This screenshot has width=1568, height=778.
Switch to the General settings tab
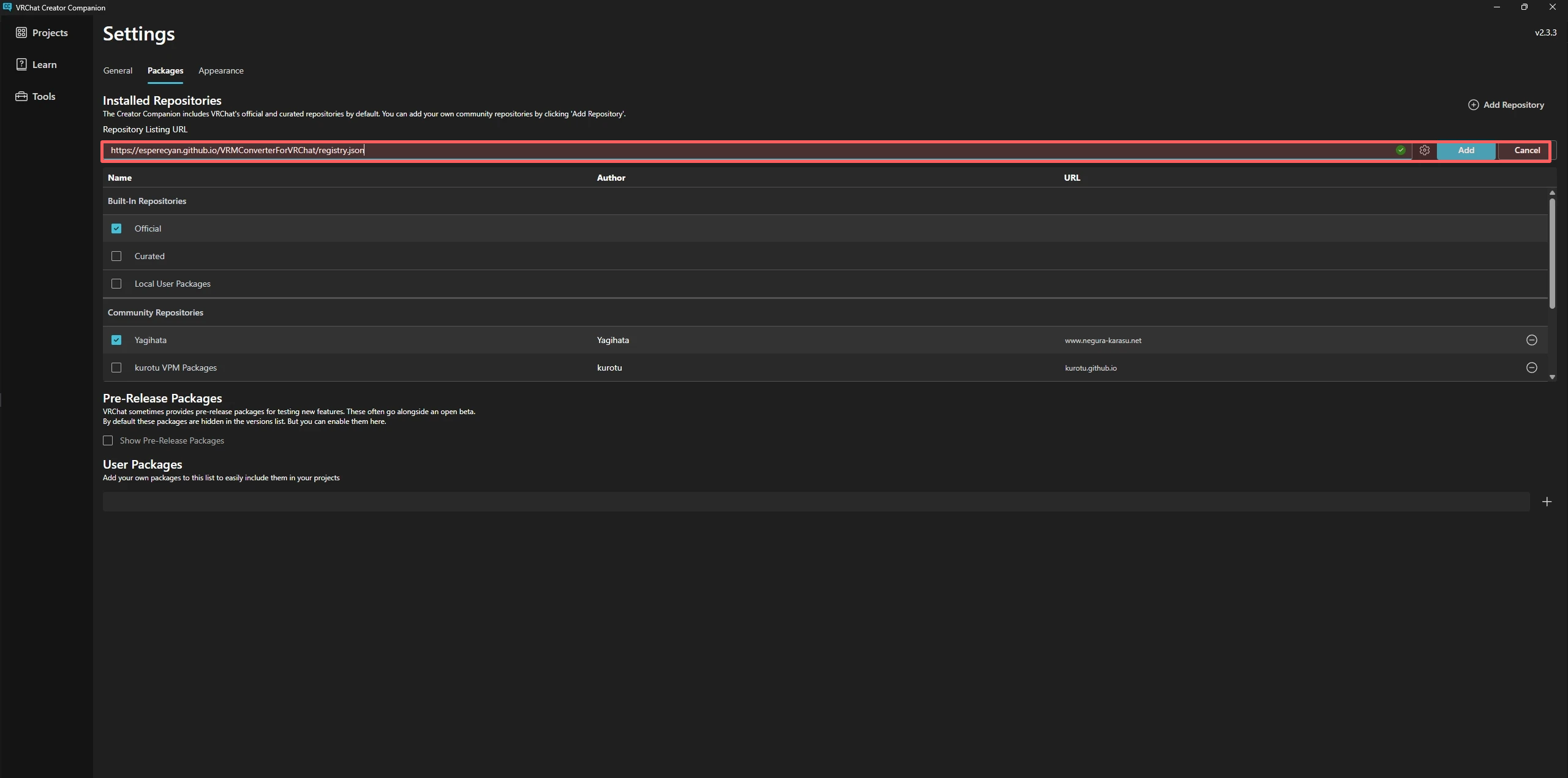pyautogui.click(x=118, y=70)
